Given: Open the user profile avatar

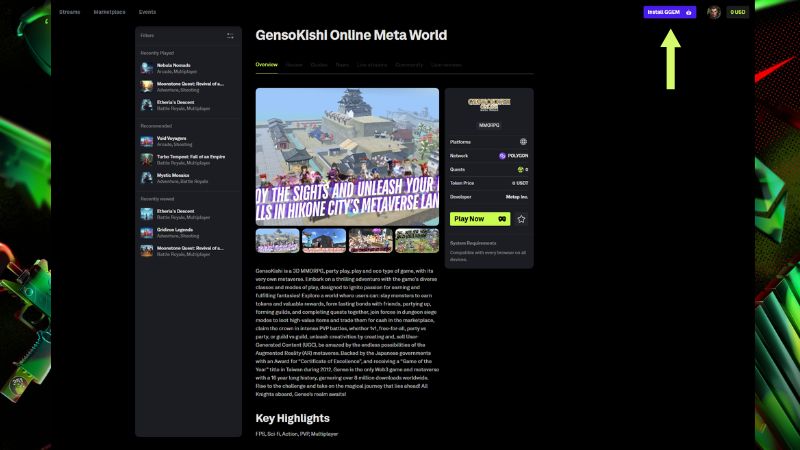Looking at the screenshot, I should (x=714, y=12).
